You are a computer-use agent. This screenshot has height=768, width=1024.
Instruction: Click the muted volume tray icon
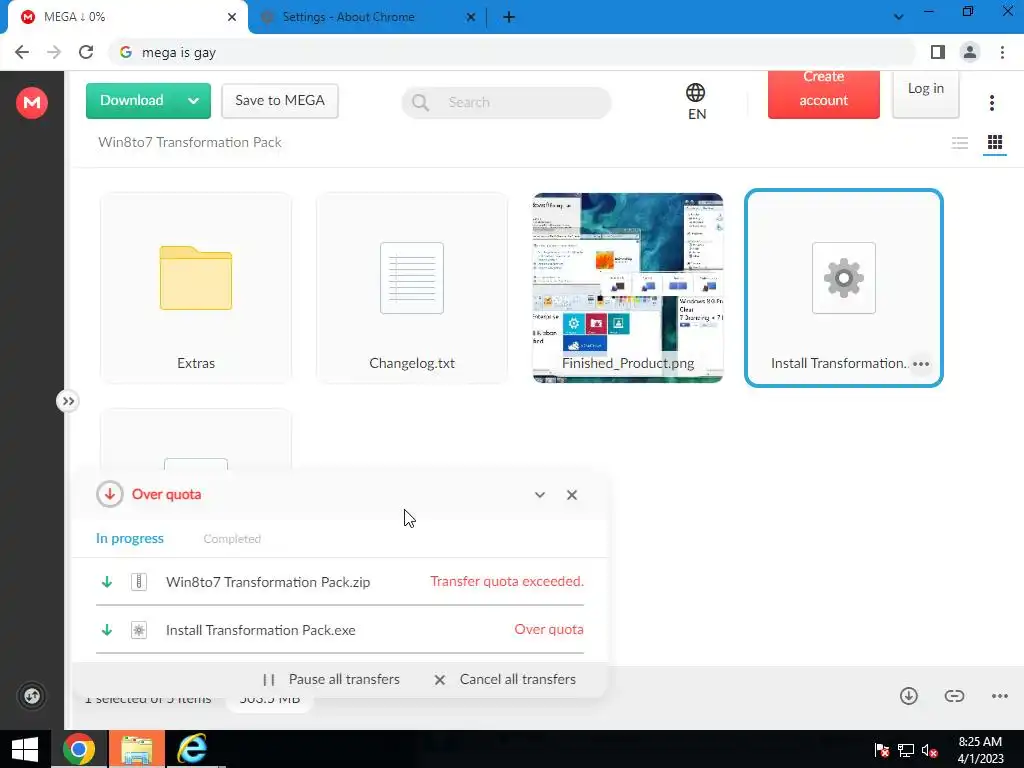[930, 751]
